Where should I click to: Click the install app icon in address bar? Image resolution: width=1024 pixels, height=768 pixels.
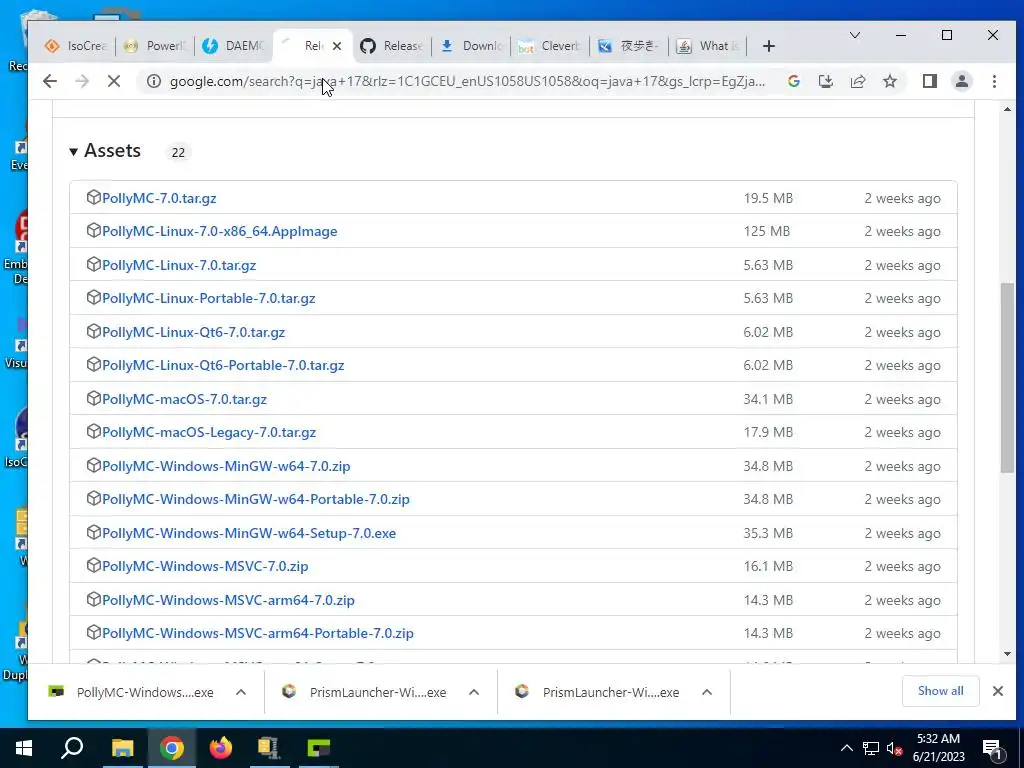825,81
